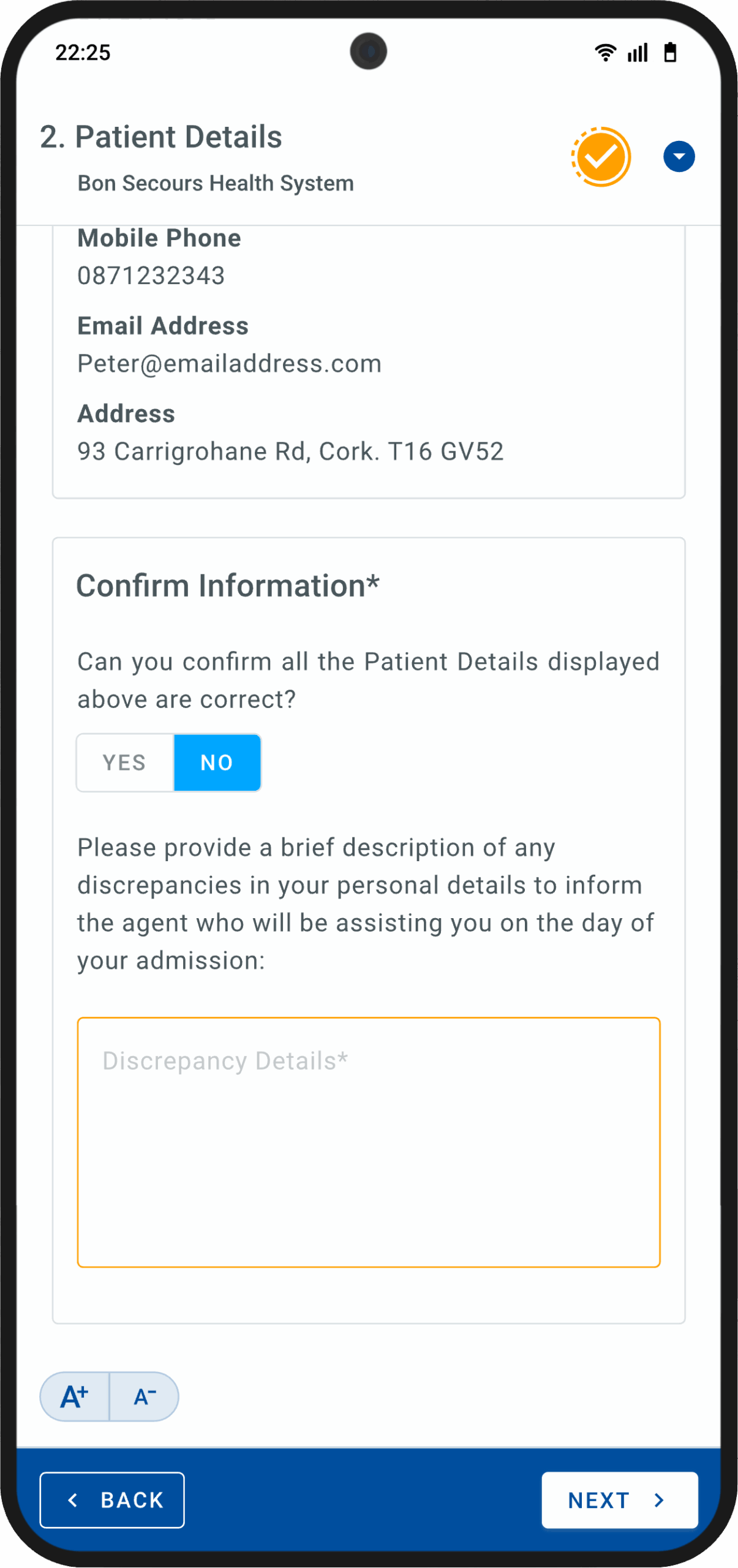
Task: Tap the Wi-Fi status icon
Action: pyautogui.click(x=605, y=53)
